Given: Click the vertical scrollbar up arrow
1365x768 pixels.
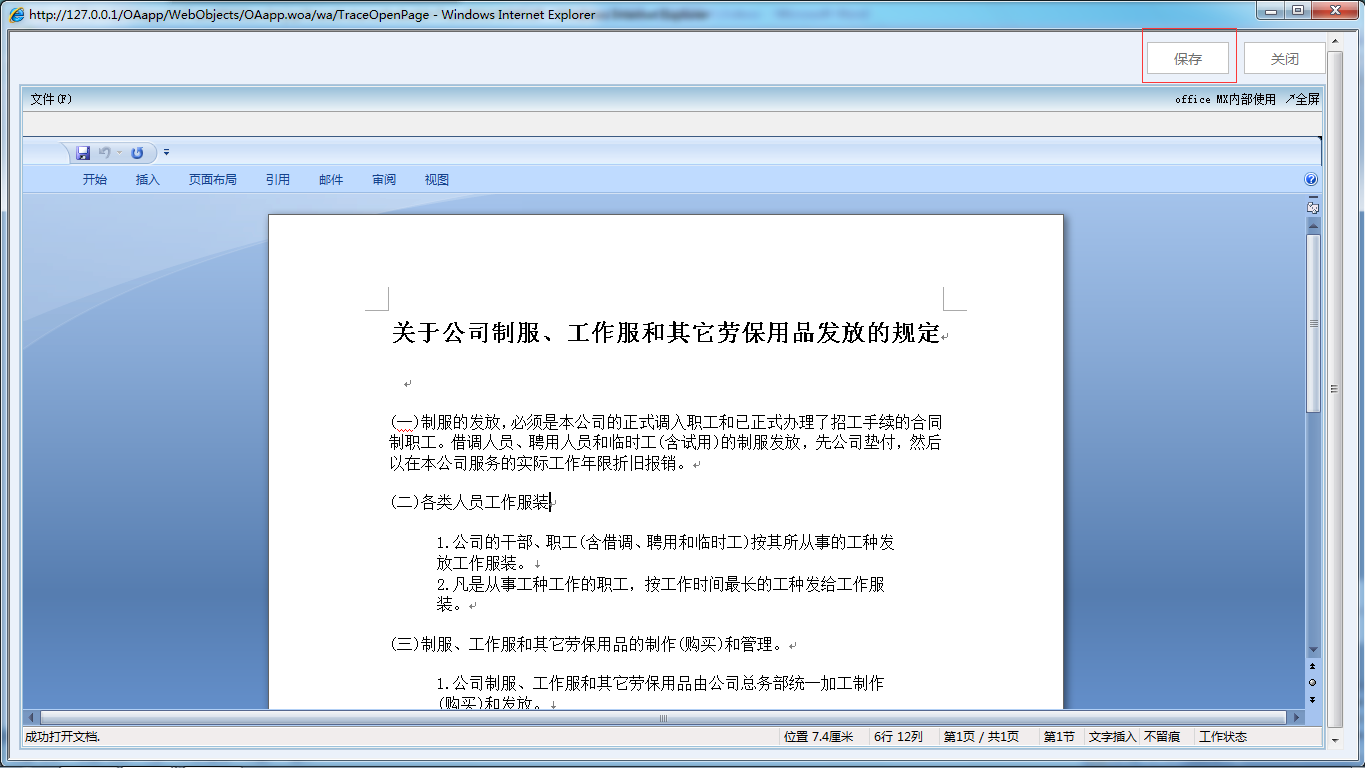Looking at the screenshot, I should point(1313,225).
